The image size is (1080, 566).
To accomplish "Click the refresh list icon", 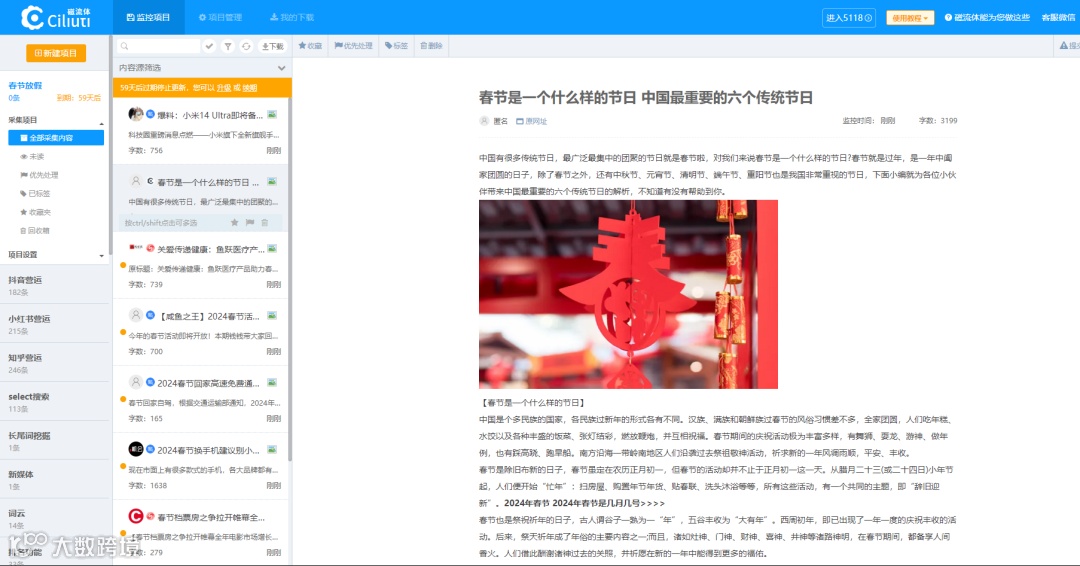I will coord(246,46).
